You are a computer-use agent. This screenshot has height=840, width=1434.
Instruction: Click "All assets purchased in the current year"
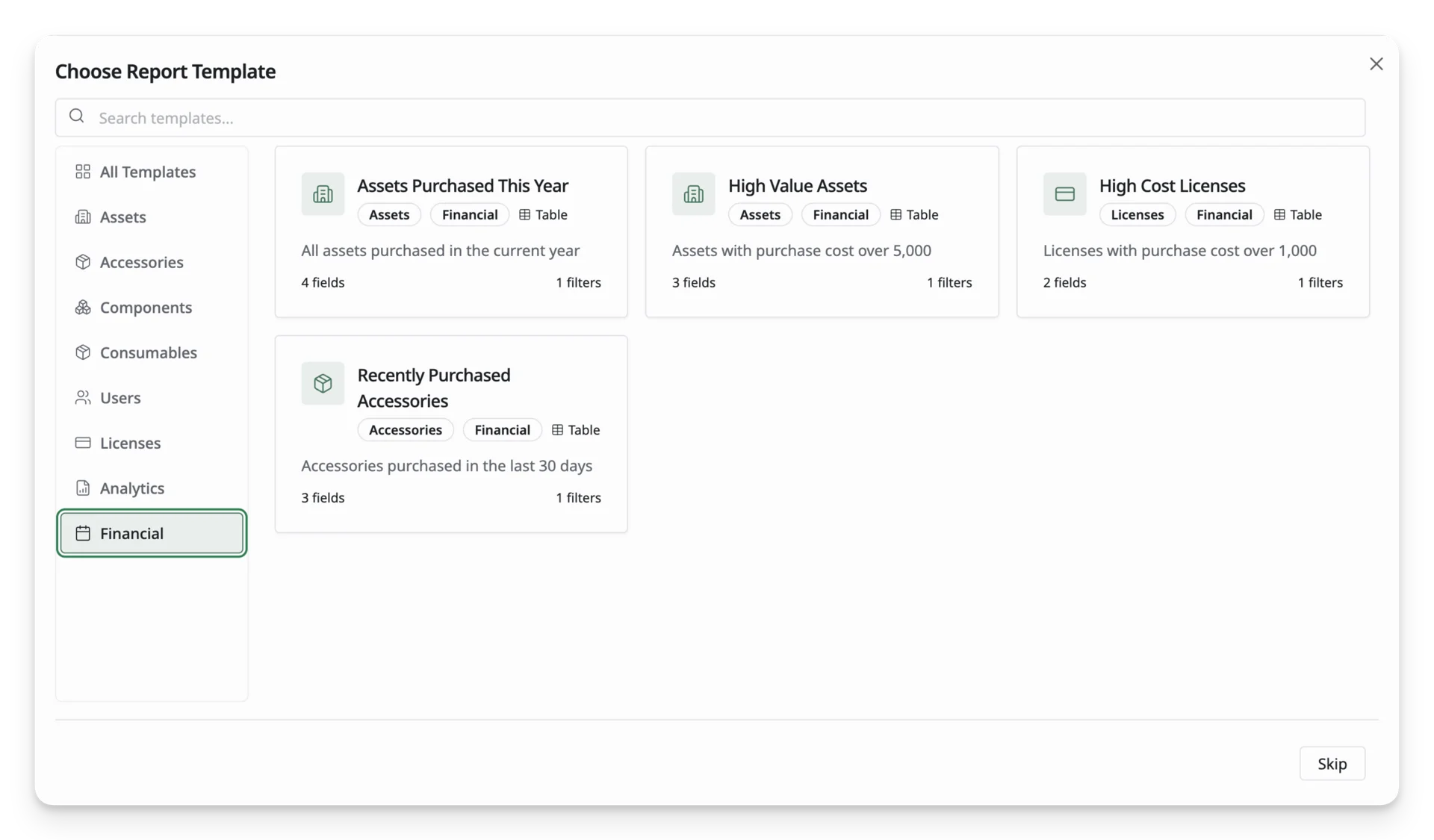[440, 251]
